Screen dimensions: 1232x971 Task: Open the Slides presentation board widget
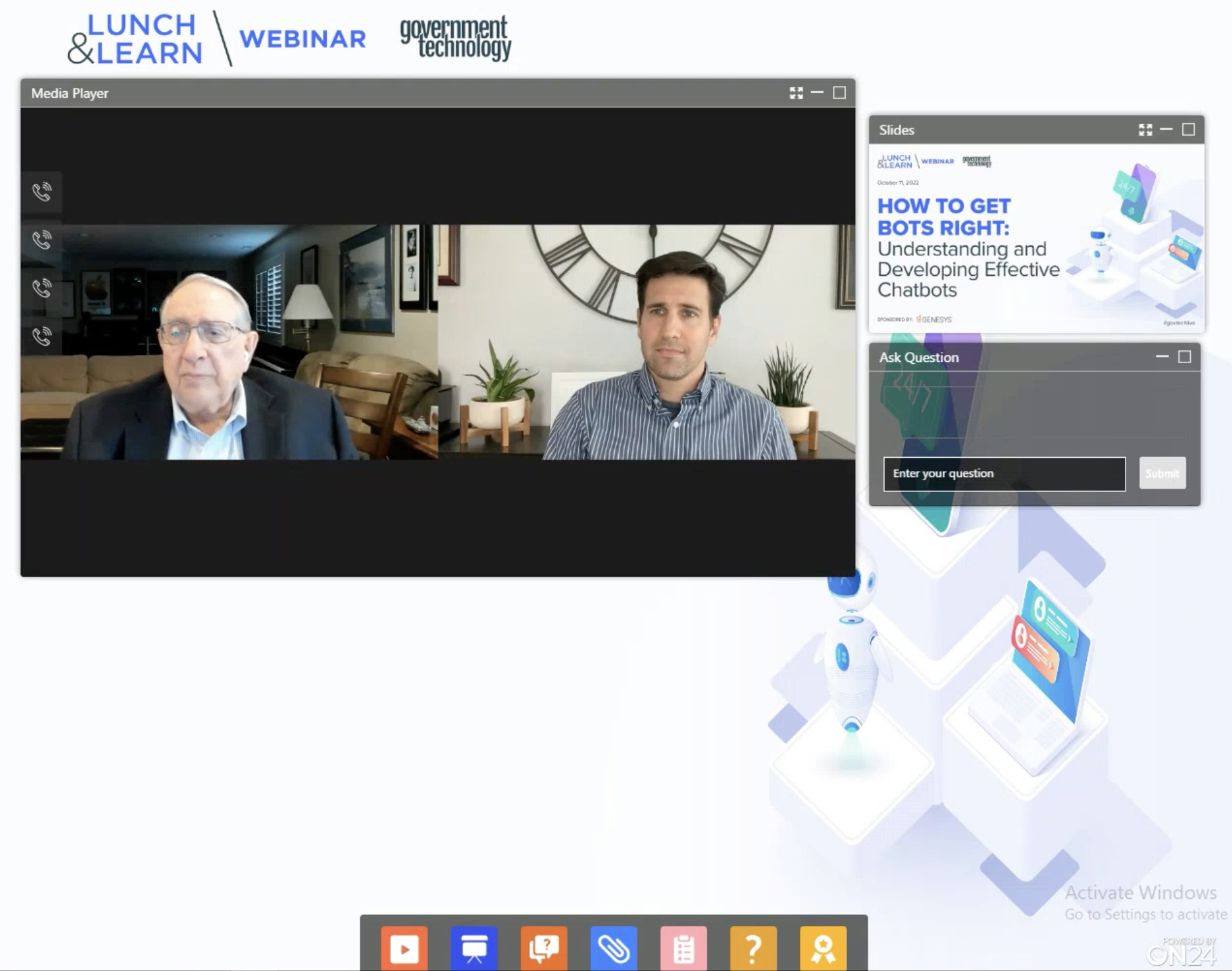point(474,949)
